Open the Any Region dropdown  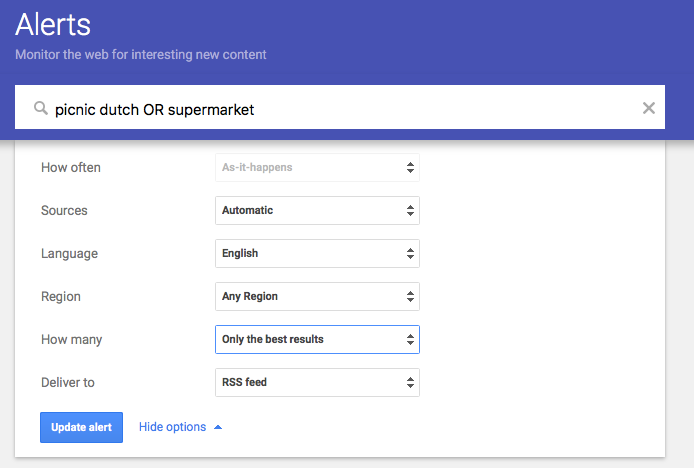(317, 297)
